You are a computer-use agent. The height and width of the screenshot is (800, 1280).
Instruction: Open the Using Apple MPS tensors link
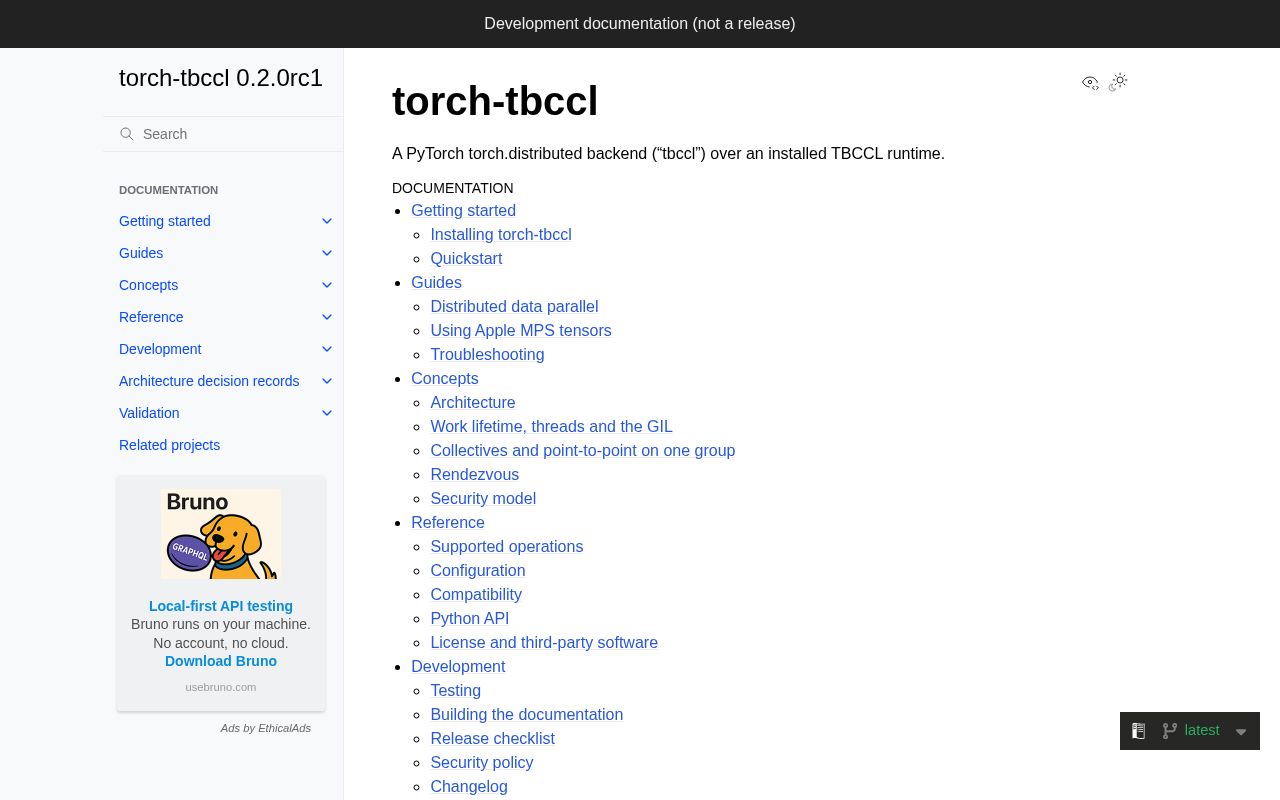(x=521, y=330)
